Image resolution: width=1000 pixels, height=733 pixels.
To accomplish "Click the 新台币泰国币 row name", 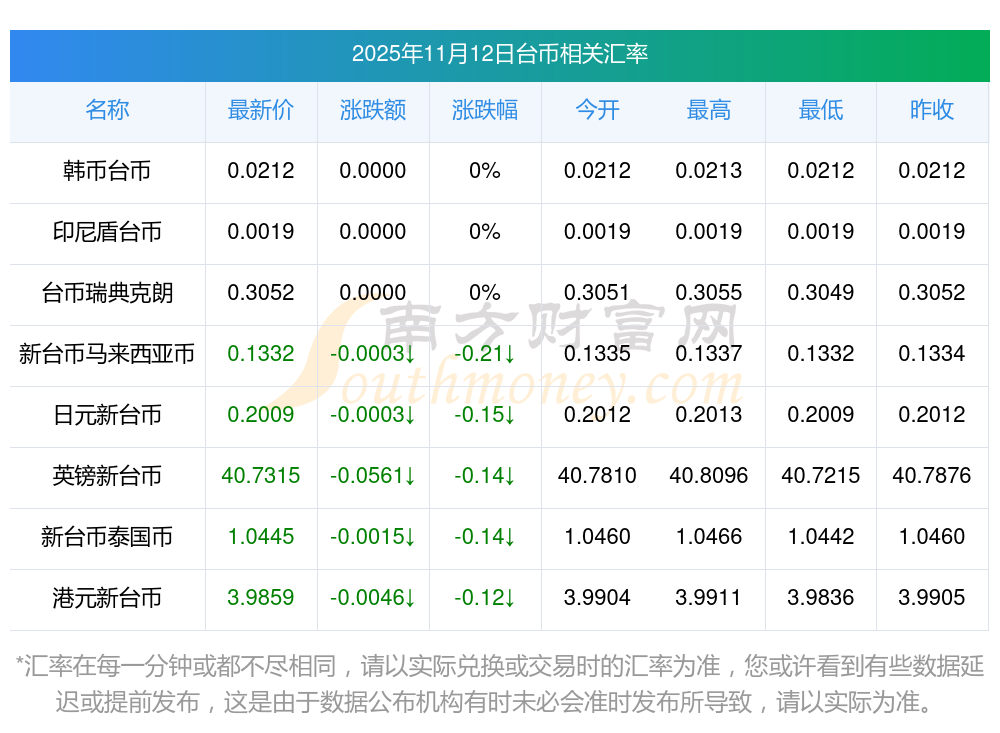I will pyautogui.click(x=107, y=537).
